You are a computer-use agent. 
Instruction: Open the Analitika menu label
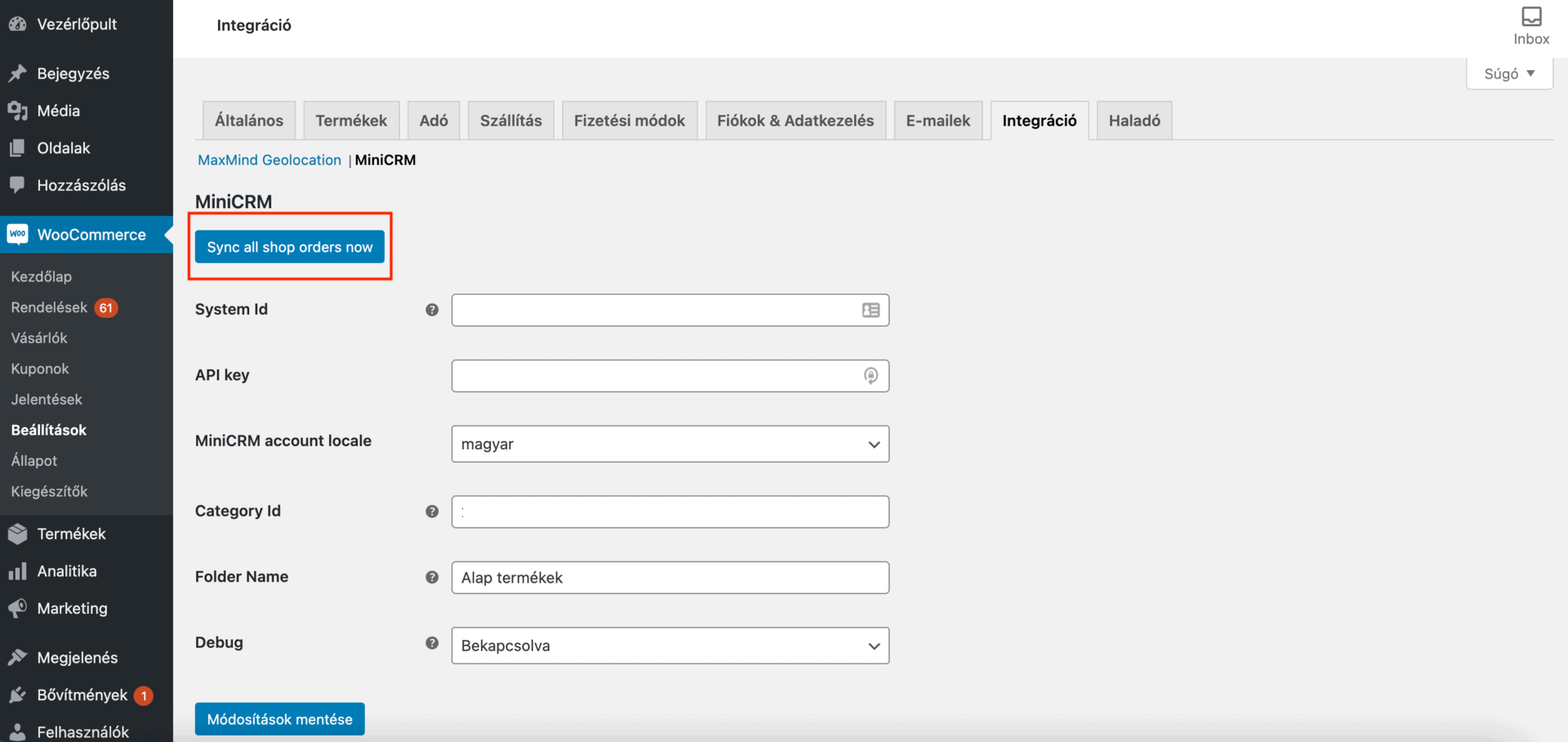tap(67, 571)
